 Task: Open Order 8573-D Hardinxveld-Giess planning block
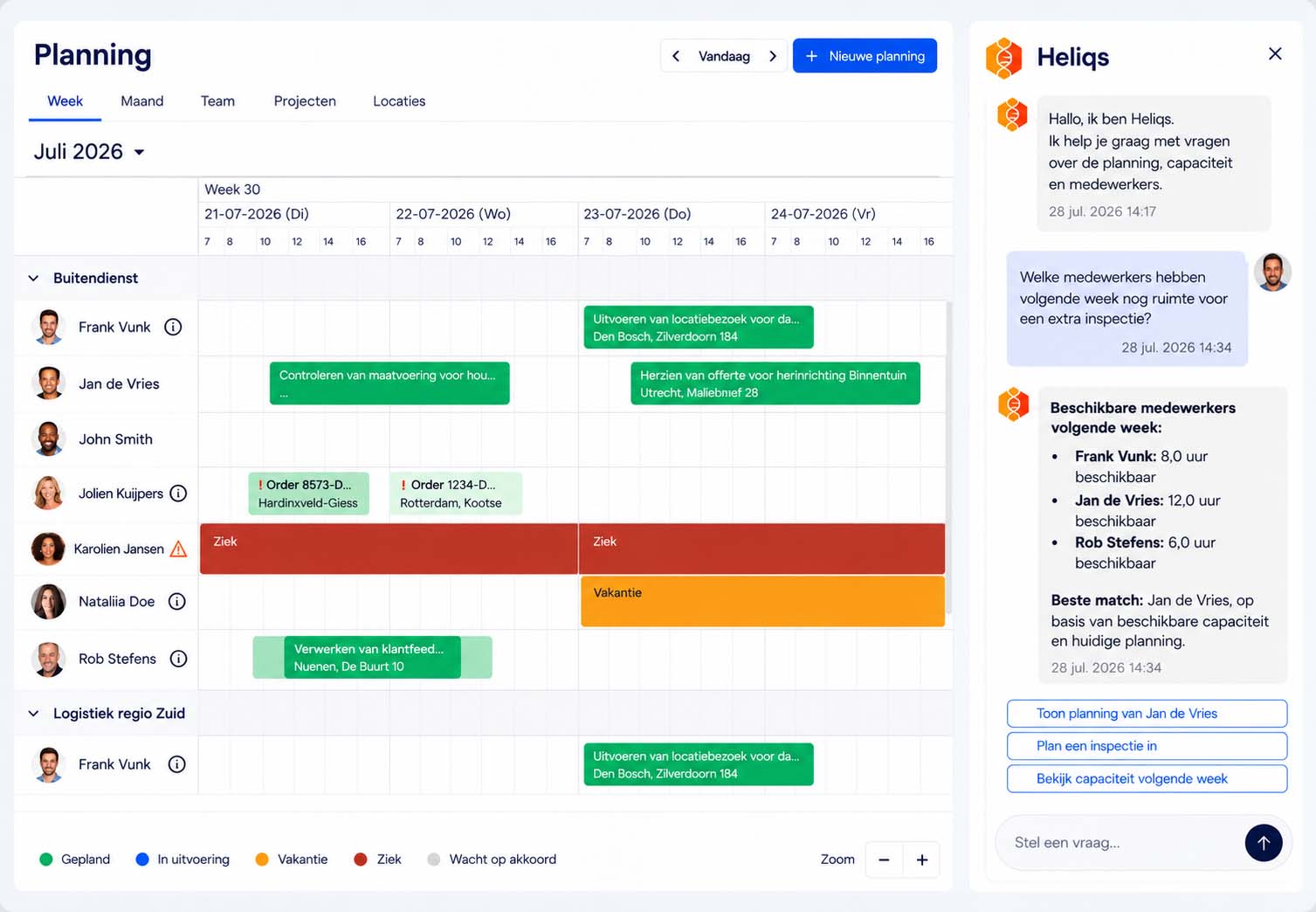308,494
